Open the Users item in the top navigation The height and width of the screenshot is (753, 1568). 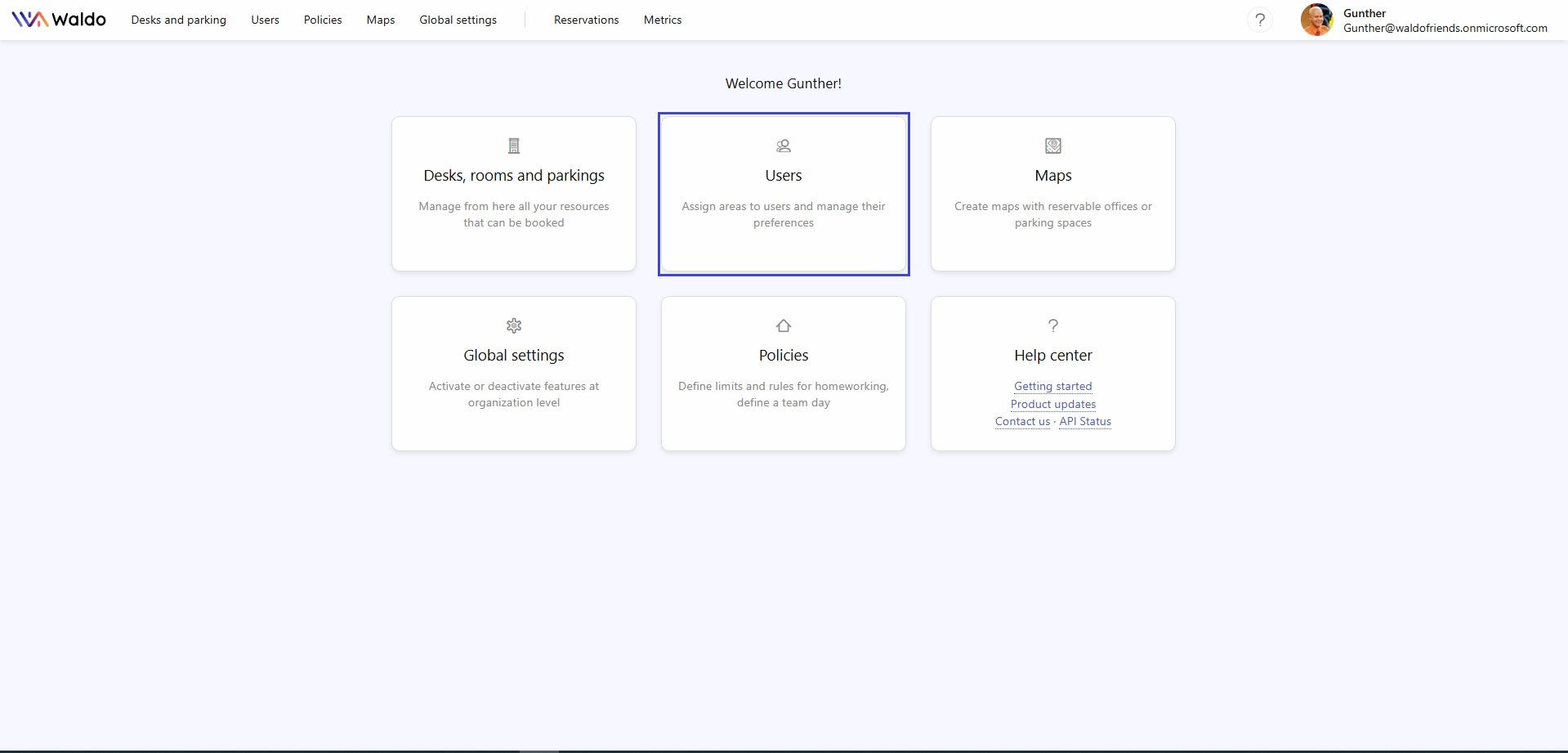266,20
